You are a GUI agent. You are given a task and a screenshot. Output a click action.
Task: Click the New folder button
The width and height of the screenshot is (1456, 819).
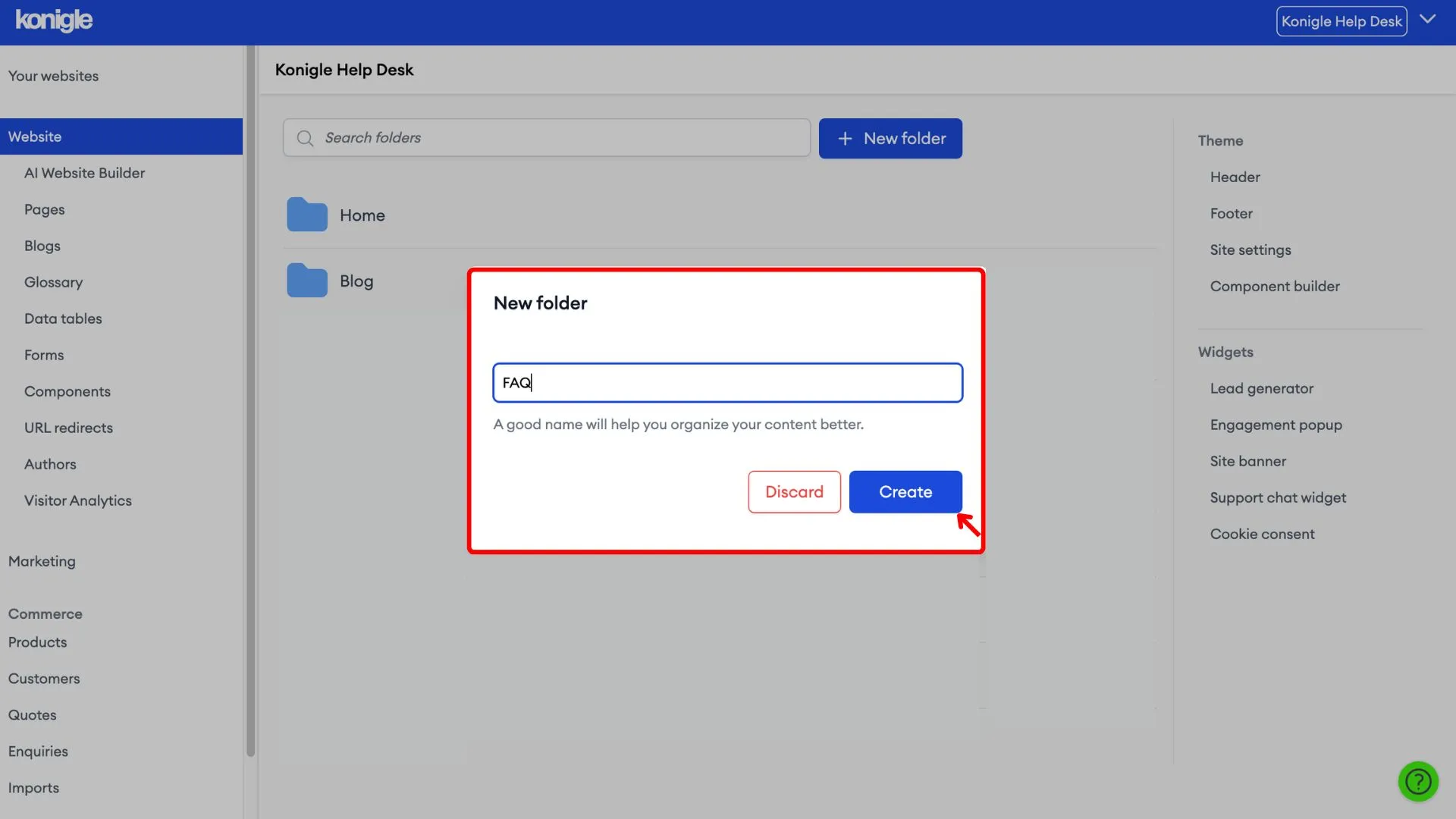click(x=890, y=138)
